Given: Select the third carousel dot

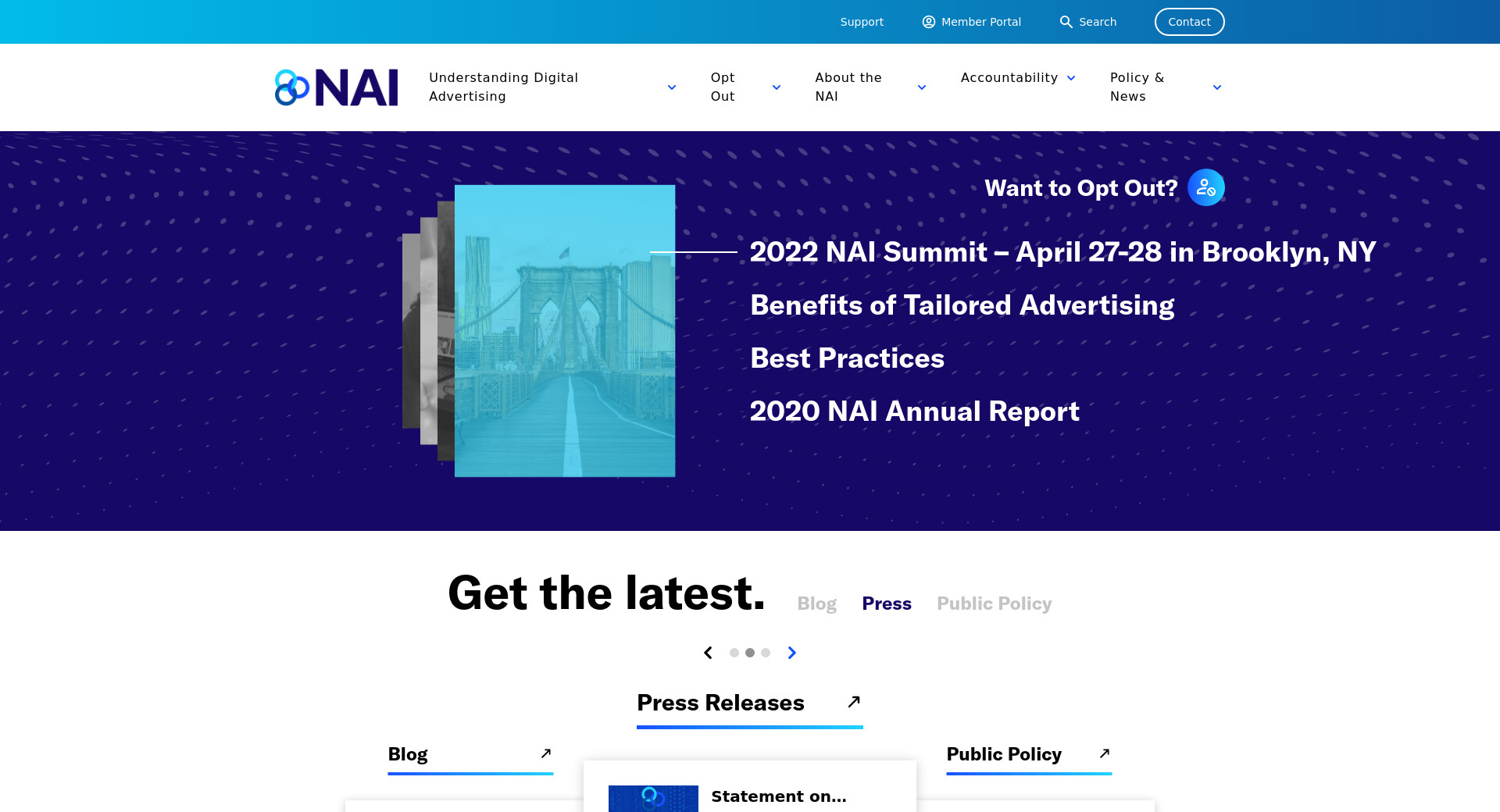Looking at the screenshot, I should pos(766,653).
